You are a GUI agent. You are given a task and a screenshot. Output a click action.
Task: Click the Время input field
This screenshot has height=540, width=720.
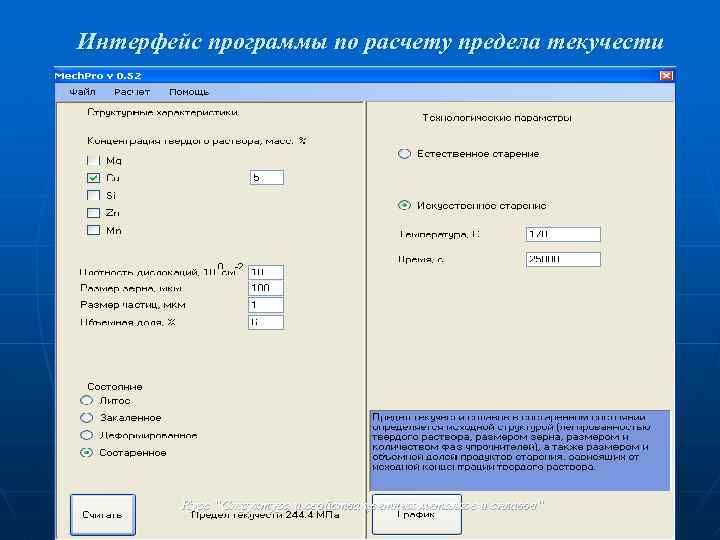563,259
